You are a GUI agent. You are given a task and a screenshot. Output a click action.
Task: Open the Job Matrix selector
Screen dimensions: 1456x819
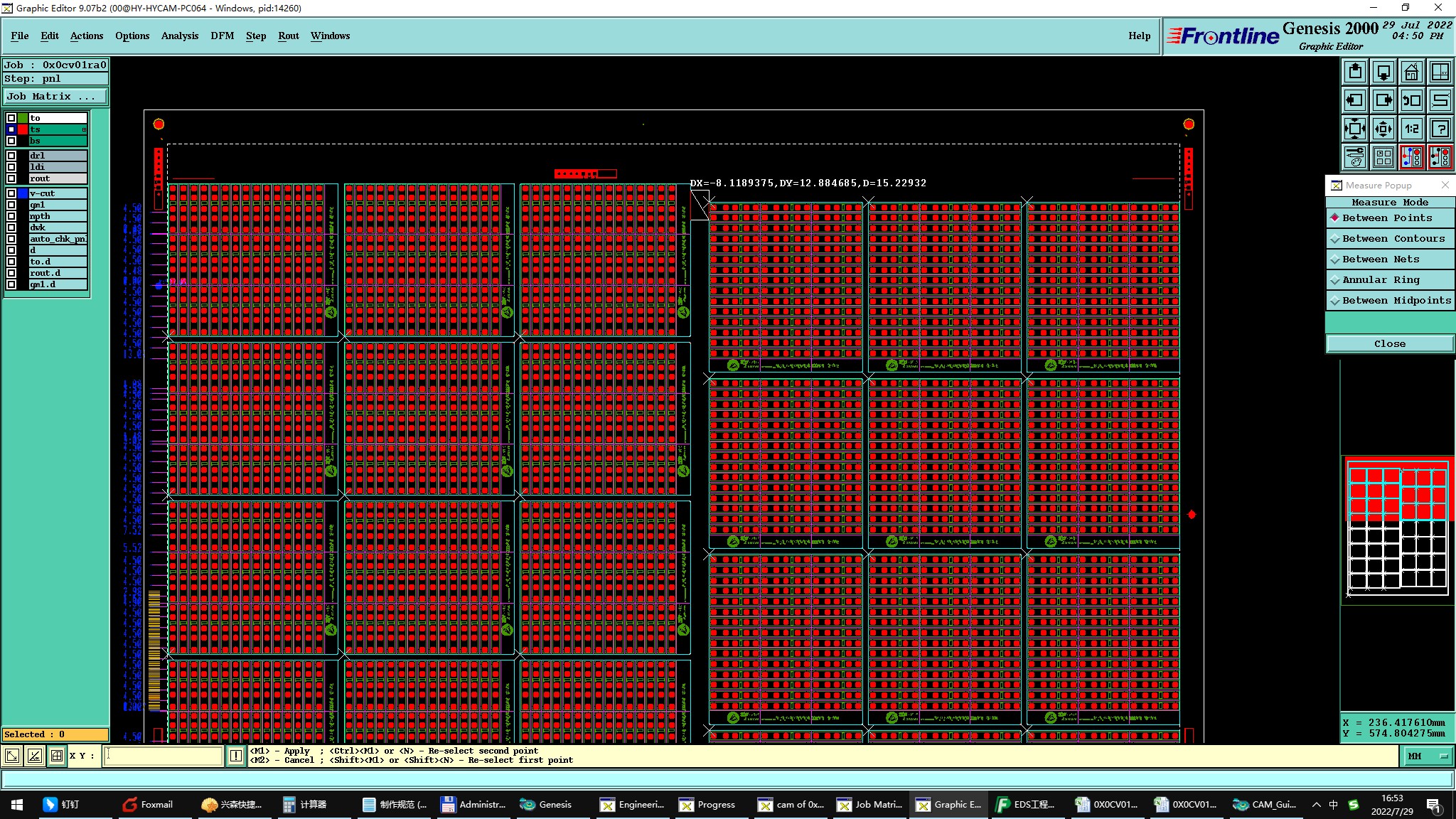[x=55, y=97]
